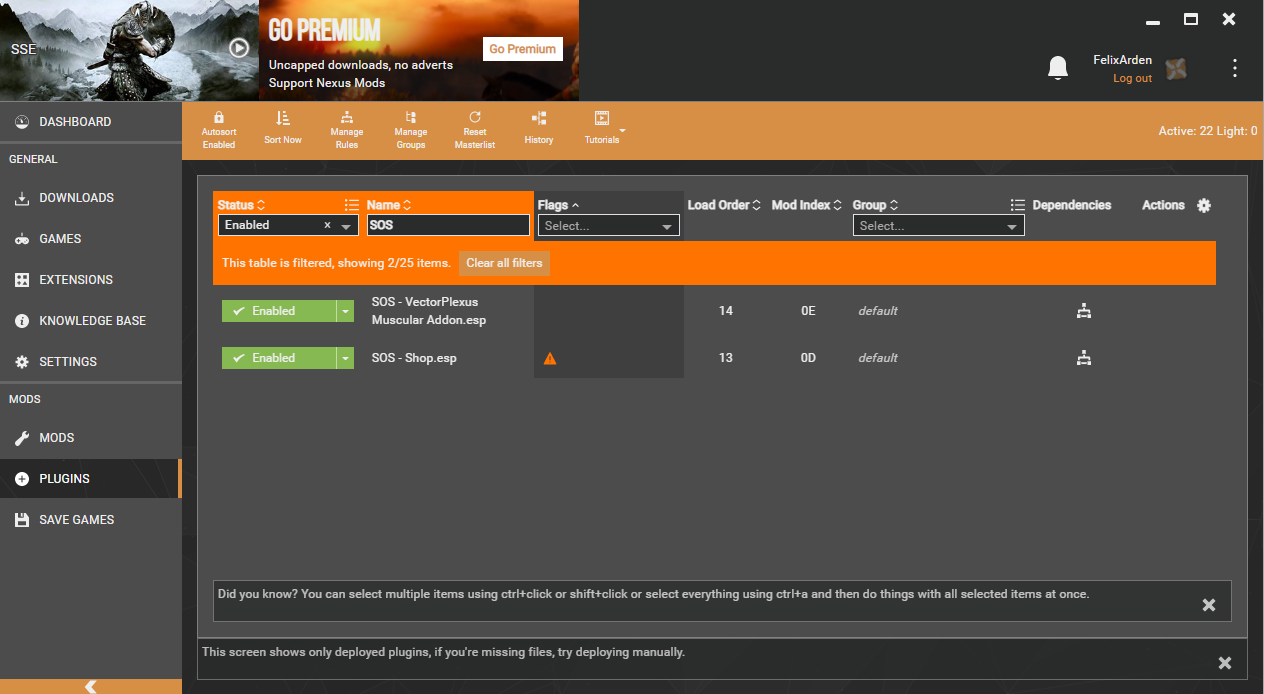Click the Clear all filters button
The height and width of the screenshot is (694, 1264).
[504, 263]
